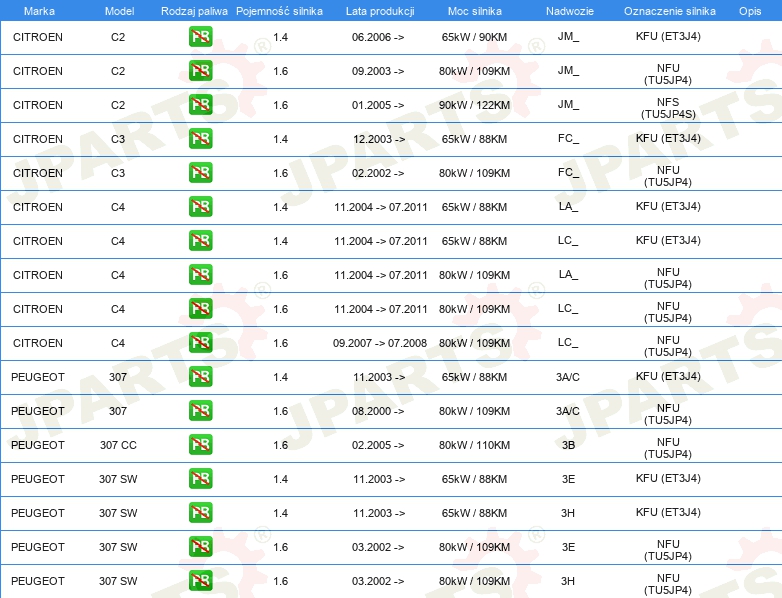Viewport: 782px width, 598px height.
Task: Select the production date '06.2006 ->'
Action: 378,37
